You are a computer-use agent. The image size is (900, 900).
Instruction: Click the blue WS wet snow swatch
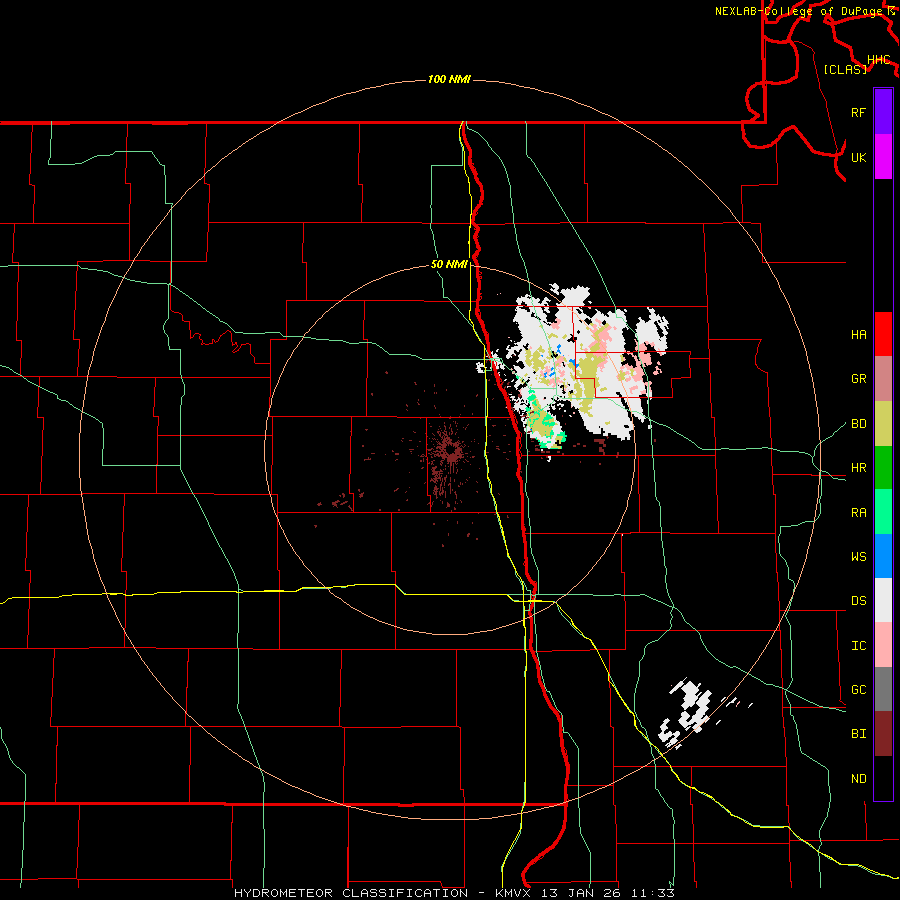(883, 556)
